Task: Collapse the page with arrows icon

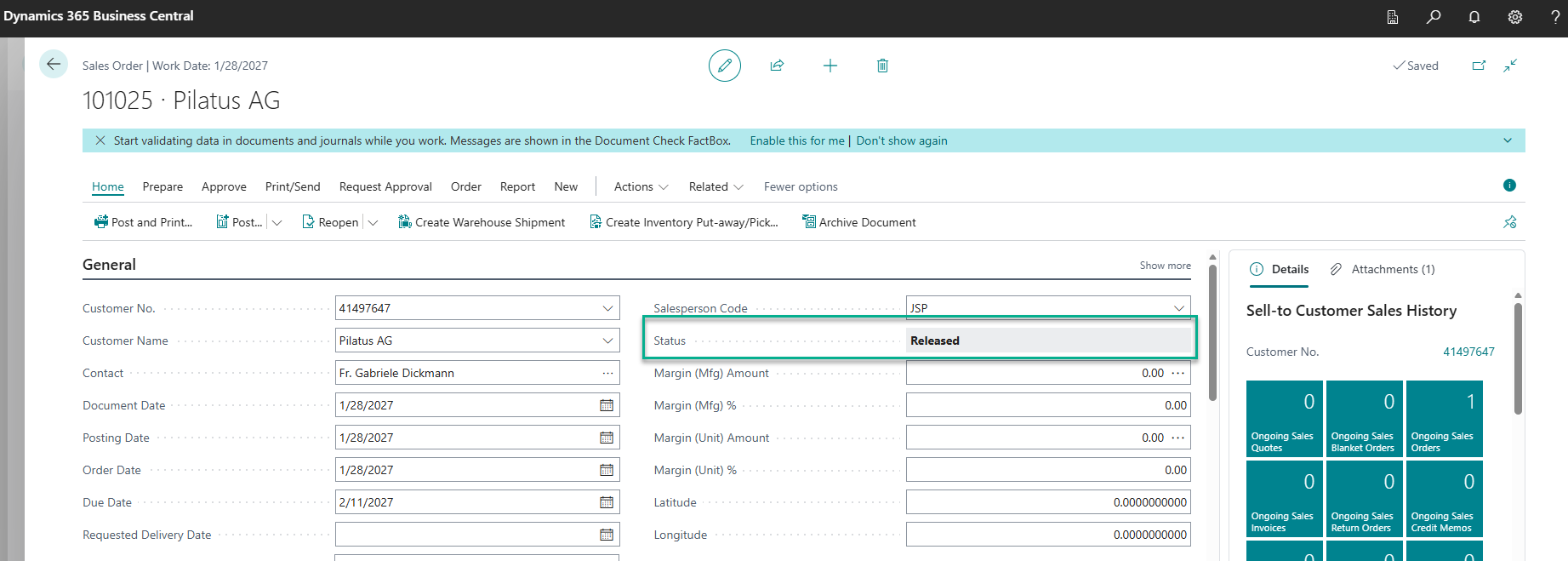Action: point(1510,66)
